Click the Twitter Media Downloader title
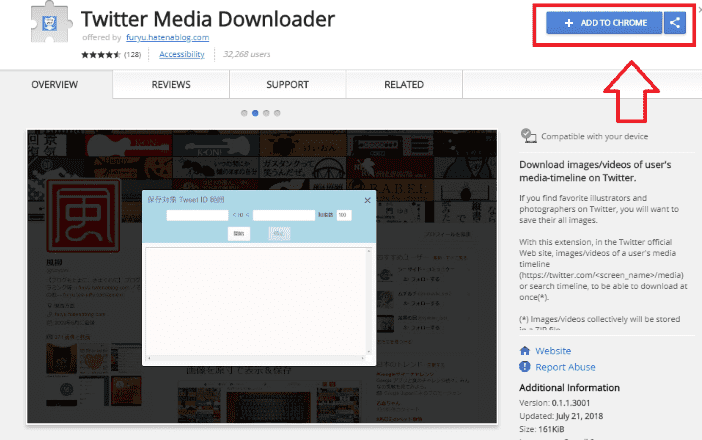 208,19
